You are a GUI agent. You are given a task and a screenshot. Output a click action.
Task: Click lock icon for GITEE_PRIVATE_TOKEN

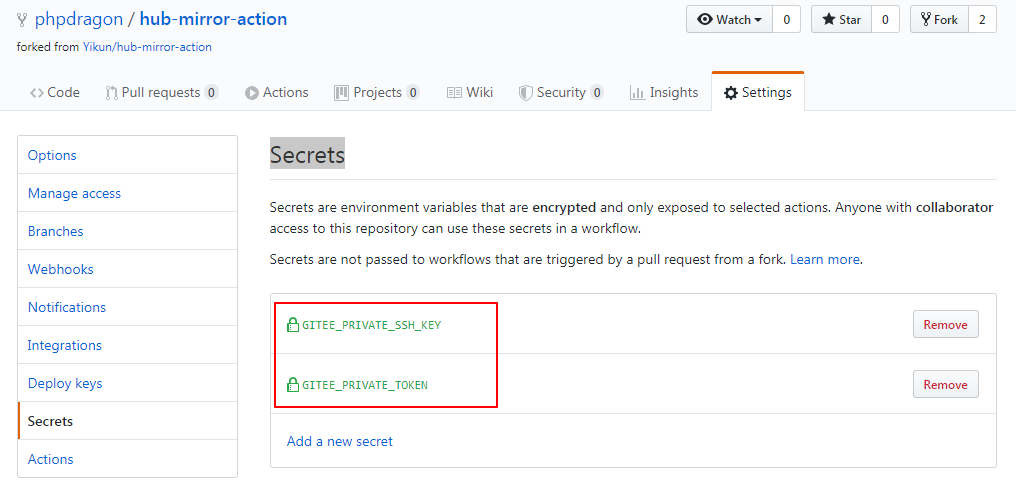tap(293, 384)
